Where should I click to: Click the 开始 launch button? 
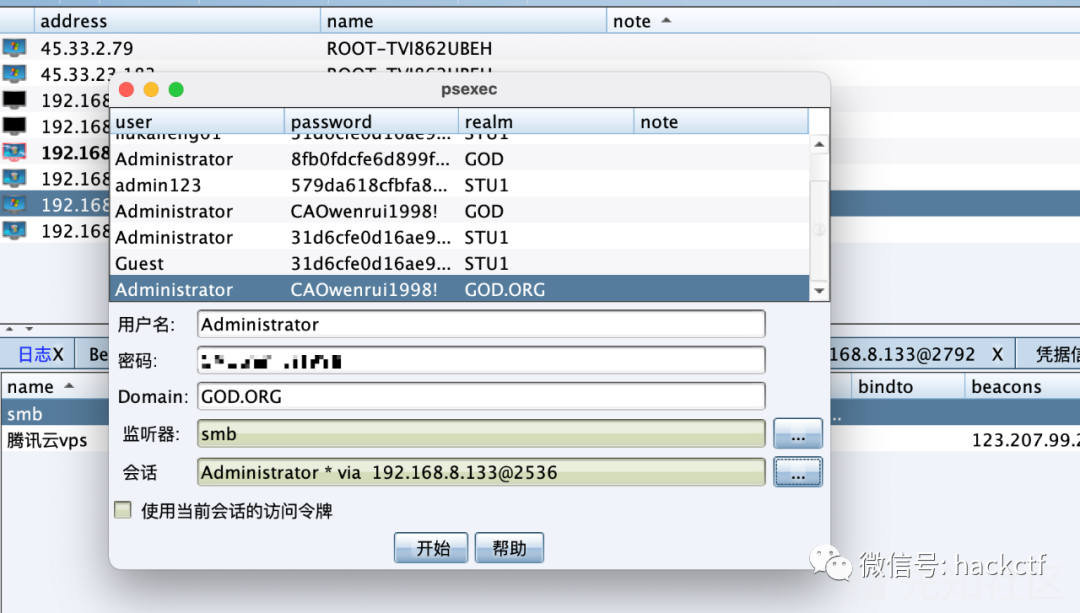431,548
